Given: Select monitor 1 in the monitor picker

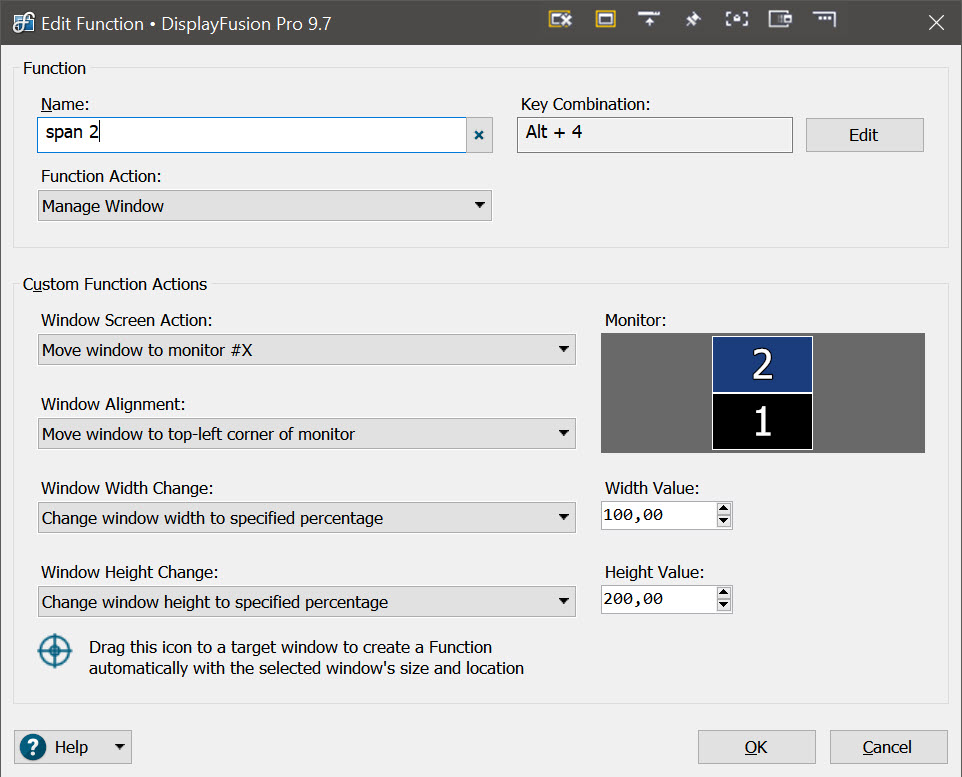Looking at the screenshot, I should 762,422.
